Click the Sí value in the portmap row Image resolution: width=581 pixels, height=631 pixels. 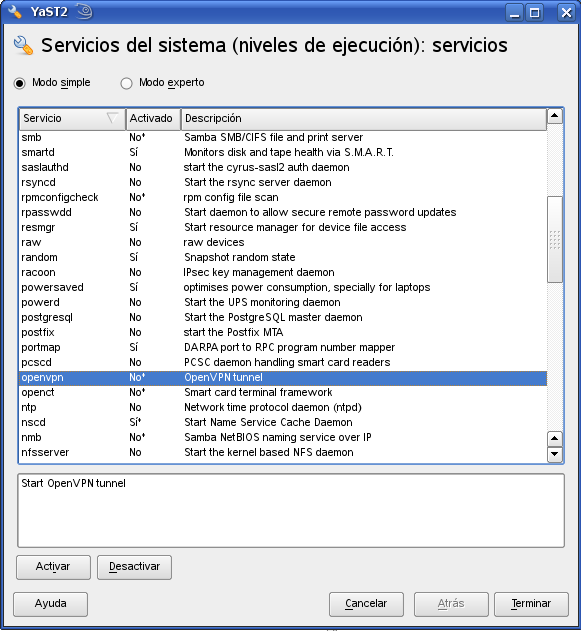tap(134, 347)
